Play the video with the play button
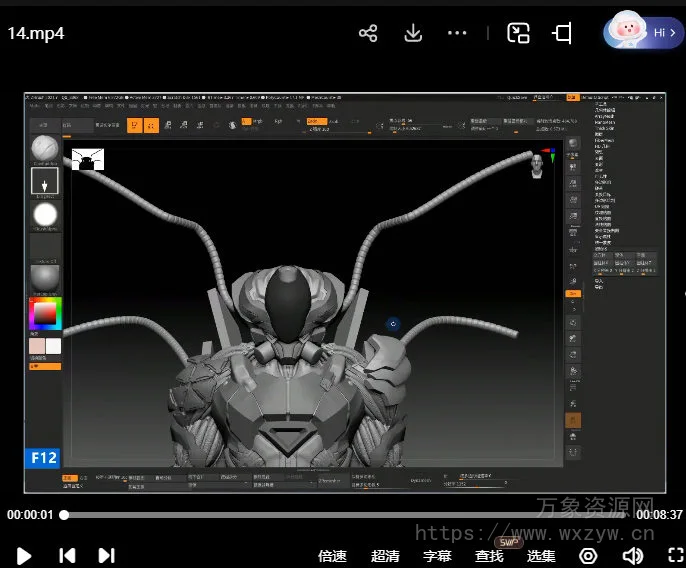 coord(25,555)
